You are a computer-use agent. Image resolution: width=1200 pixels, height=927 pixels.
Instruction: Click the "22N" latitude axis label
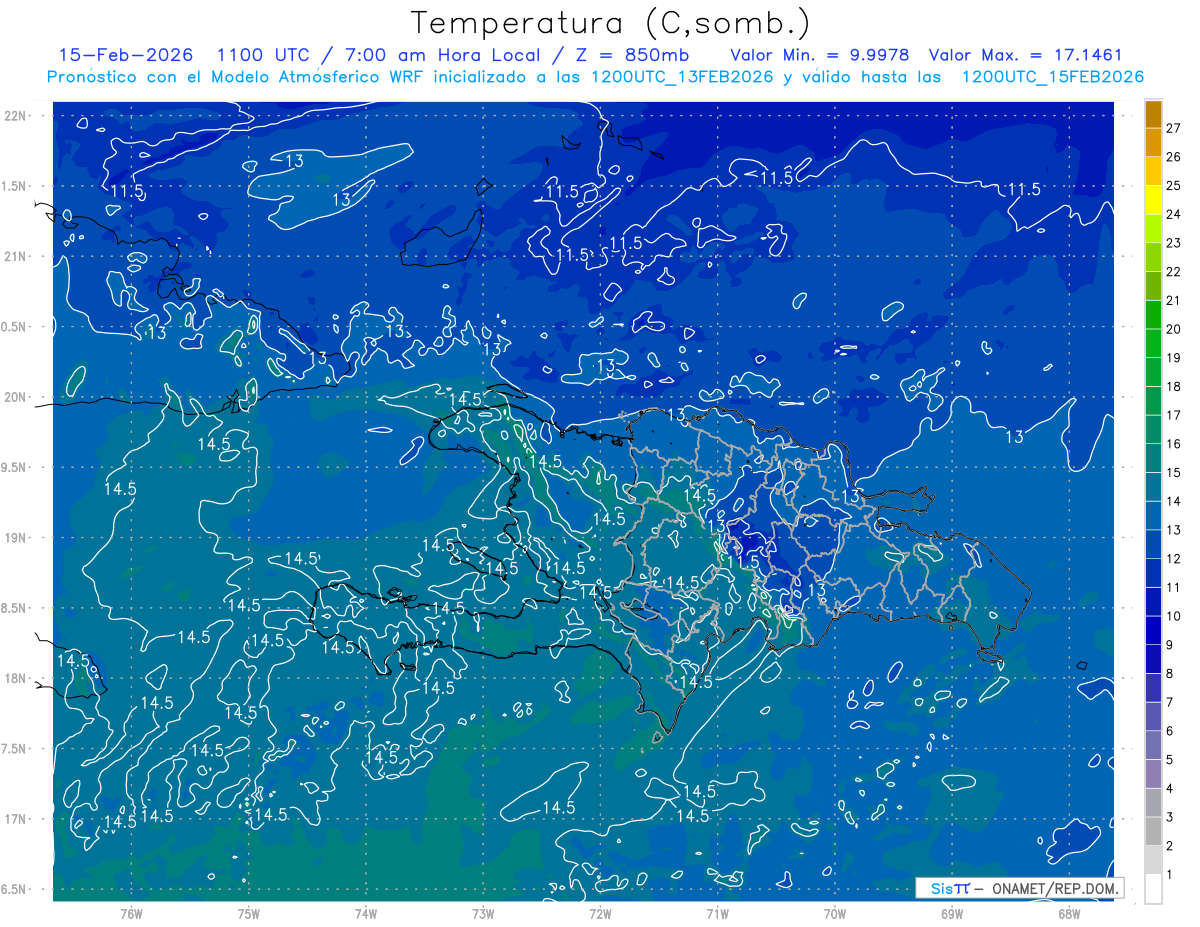pyautogui.click(x=16, y=115)
